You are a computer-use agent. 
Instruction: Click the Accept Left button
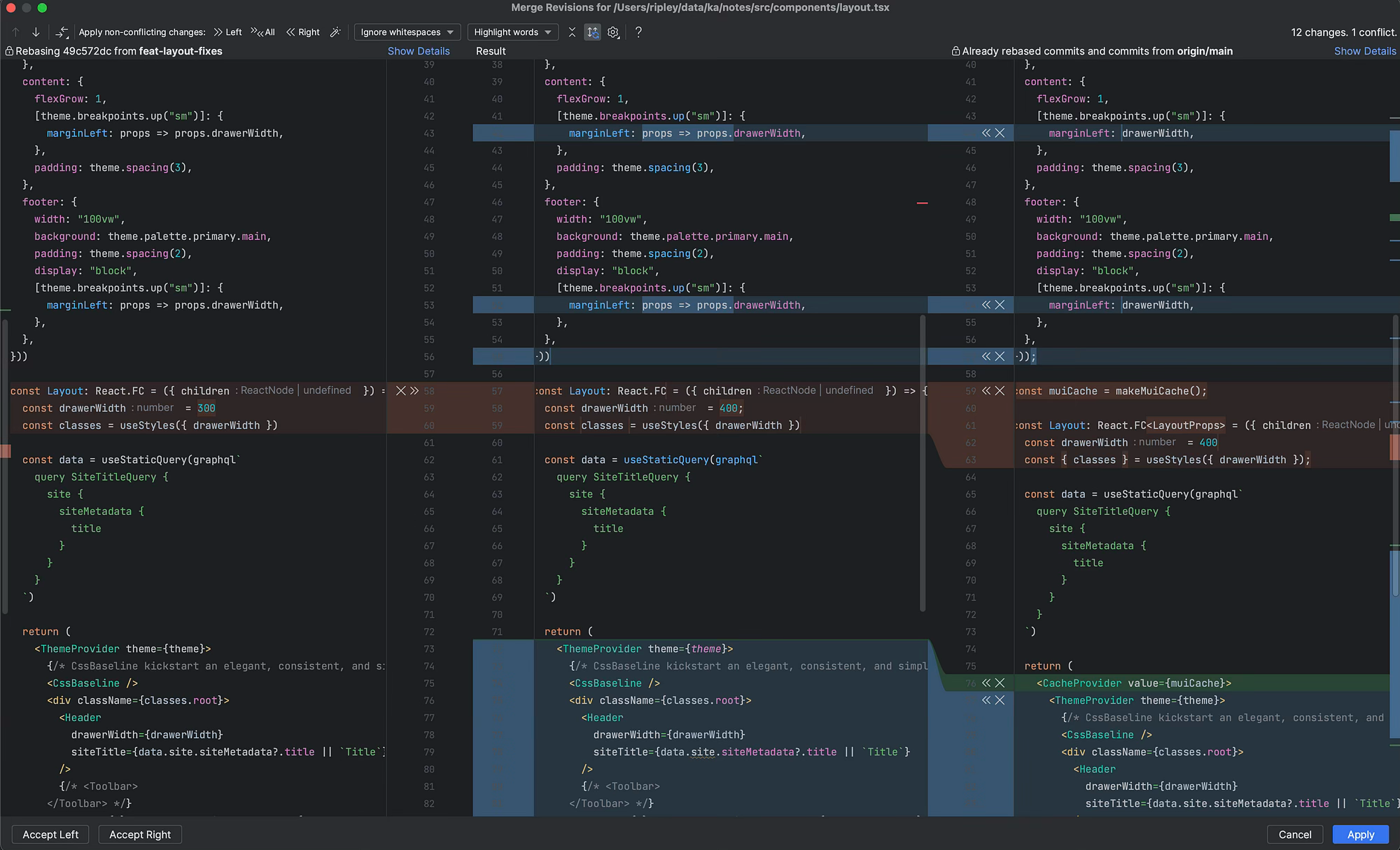[50, 835]
